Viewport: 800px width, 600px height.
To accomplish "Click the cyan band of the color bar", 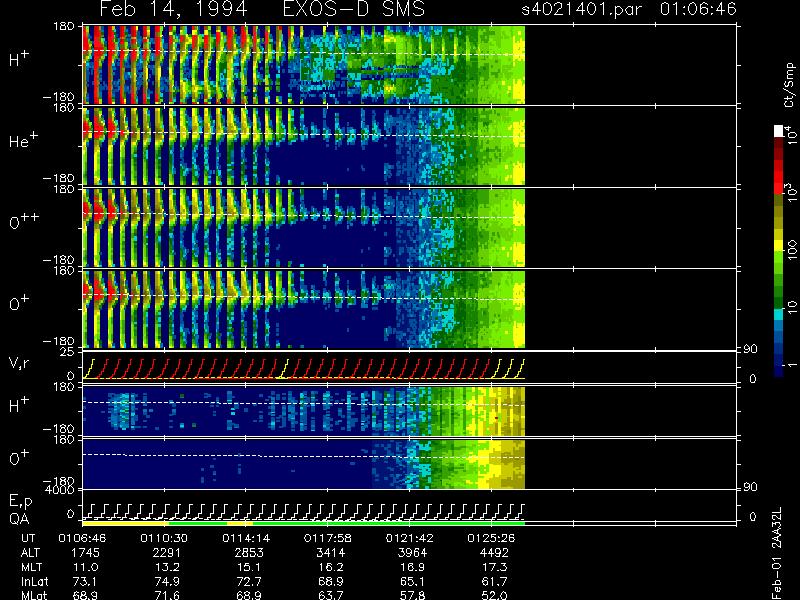I will (779, 315).
